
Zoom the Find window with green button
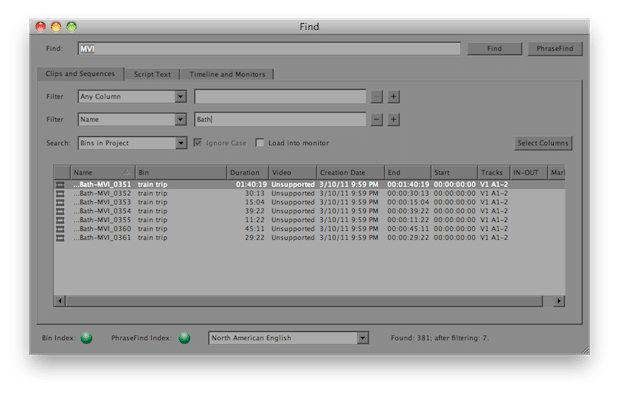71,26
